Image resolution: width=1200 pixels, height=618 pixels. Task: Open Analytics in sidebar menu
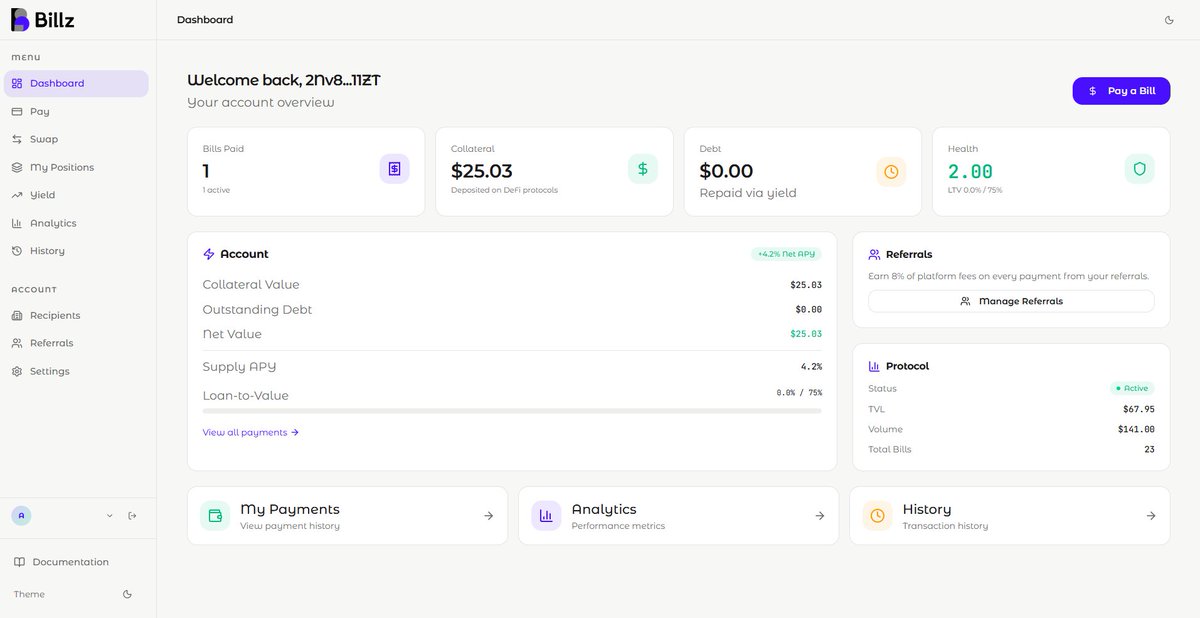(76, 223)
